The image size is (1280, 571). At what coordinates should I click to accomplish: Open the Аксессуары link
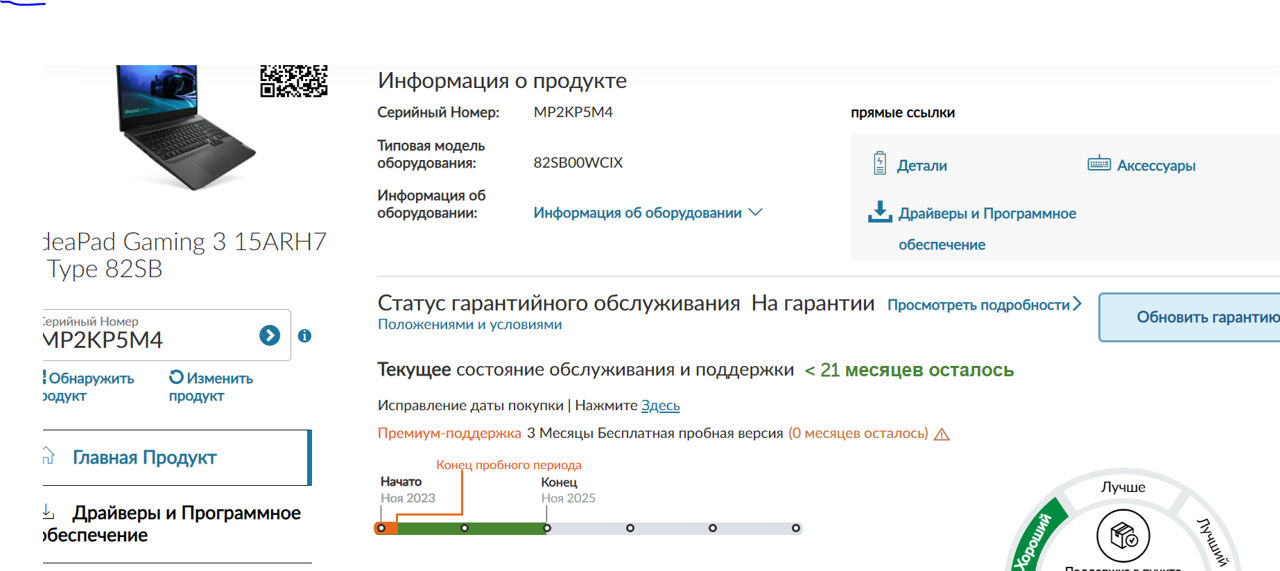click(x=1156, y=166)
